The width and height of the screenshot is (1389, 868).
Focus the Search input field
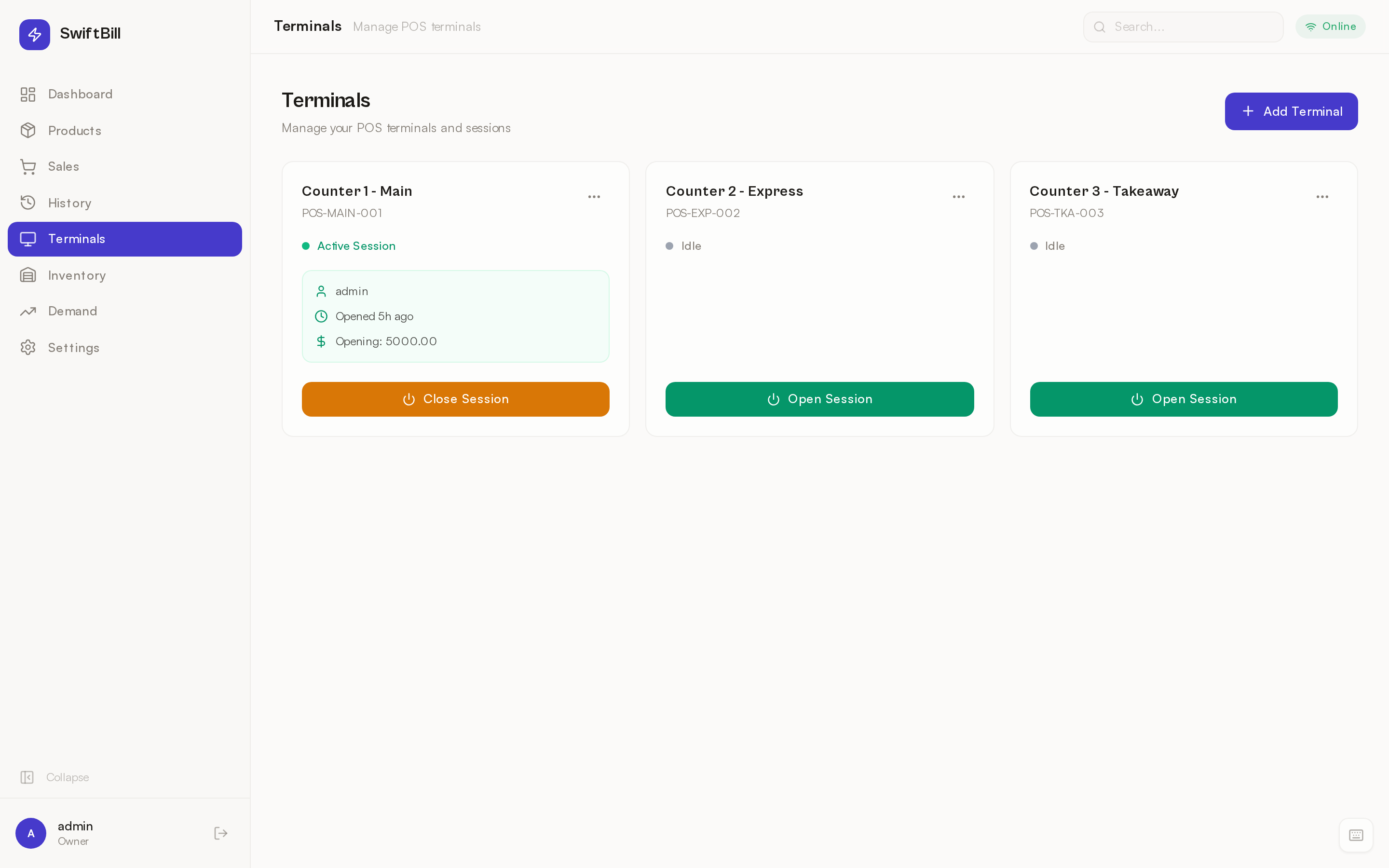coord(1183,27)
